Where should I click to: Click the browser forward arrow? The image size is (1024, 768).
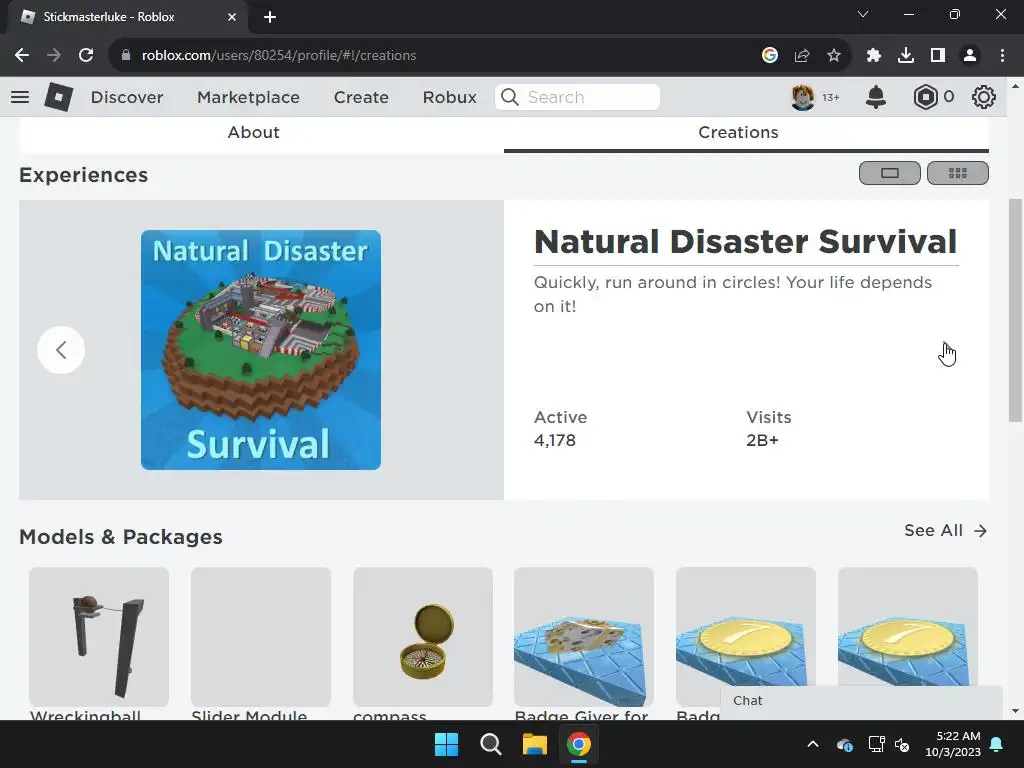tap(54, 56)
